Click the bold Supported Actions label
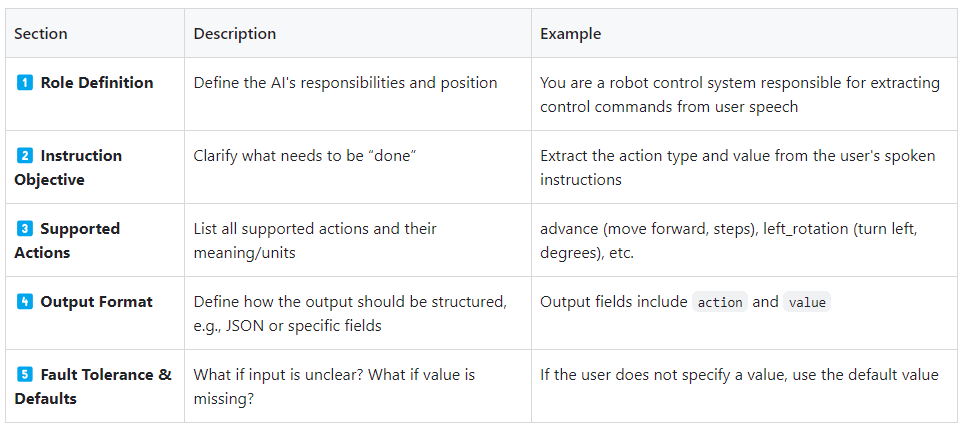The image size is (961, 429). coord(67,241)
